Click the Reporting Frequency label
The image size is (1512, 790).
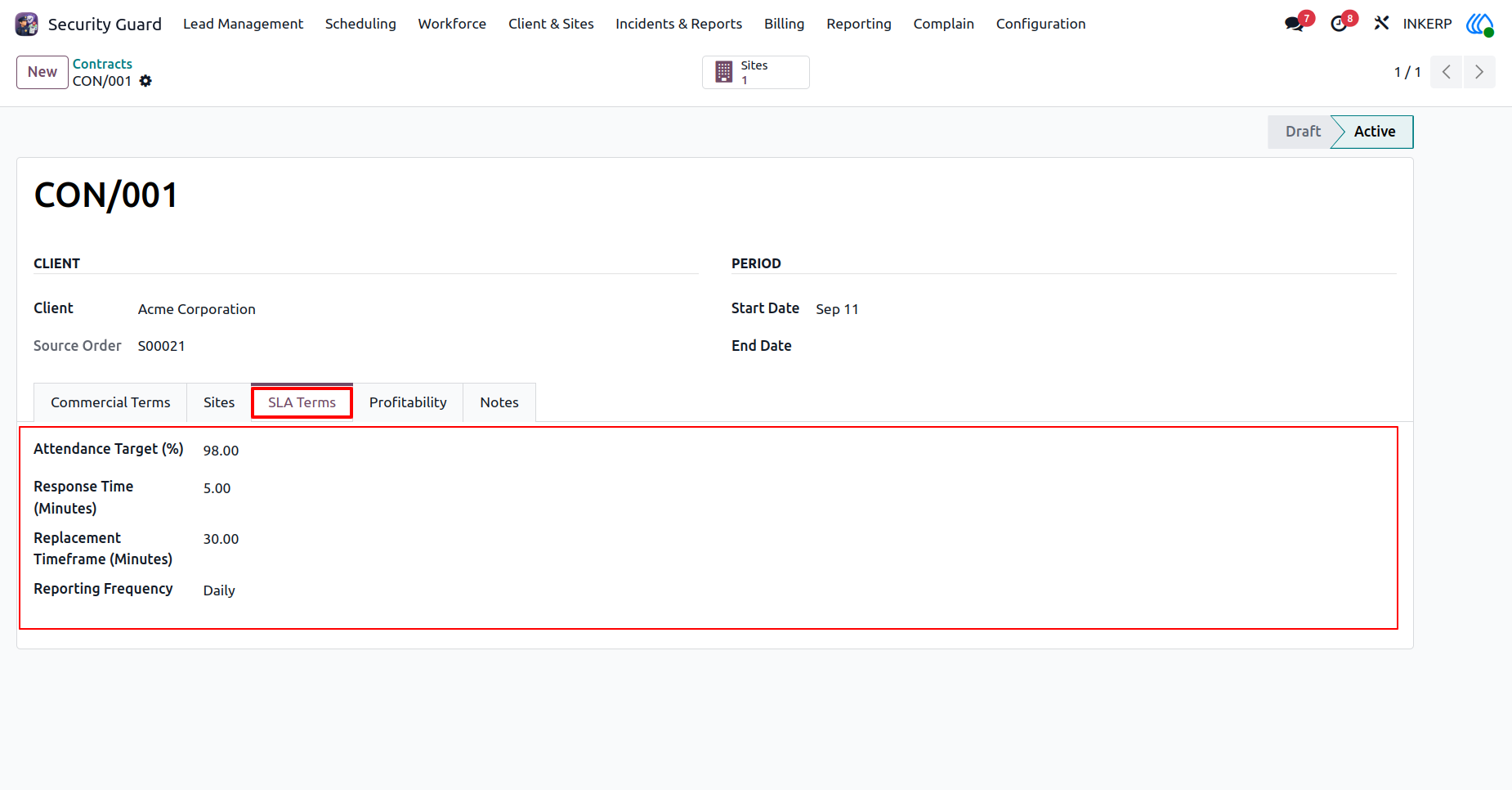click(103, 589)
